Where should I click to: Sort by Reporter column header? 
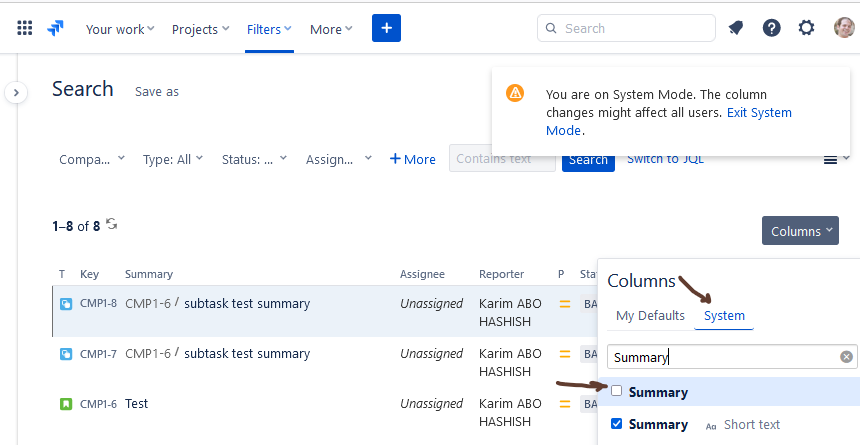tap(501, 274)
